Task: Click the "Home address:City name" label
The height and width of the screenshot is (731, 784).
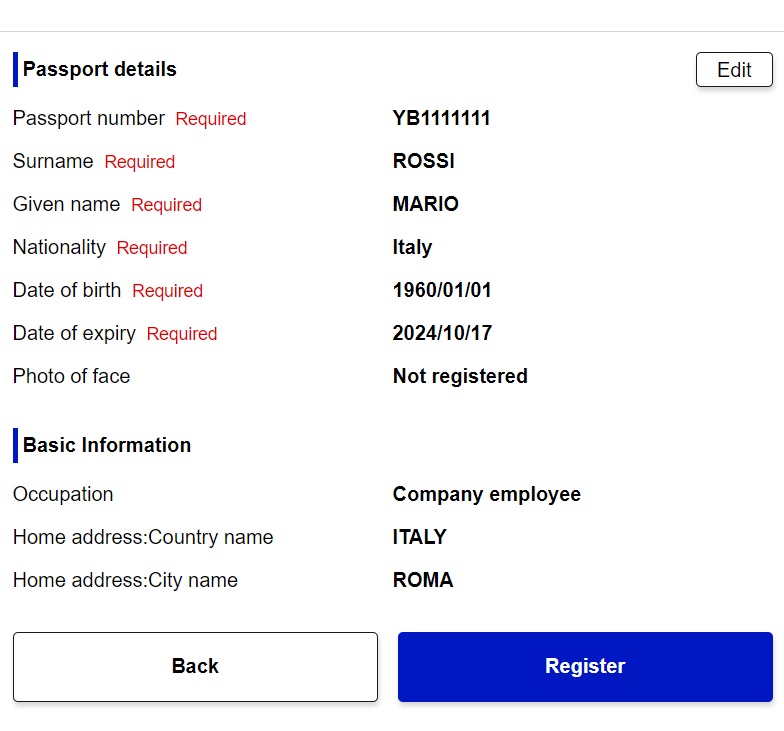Action: 125,581
